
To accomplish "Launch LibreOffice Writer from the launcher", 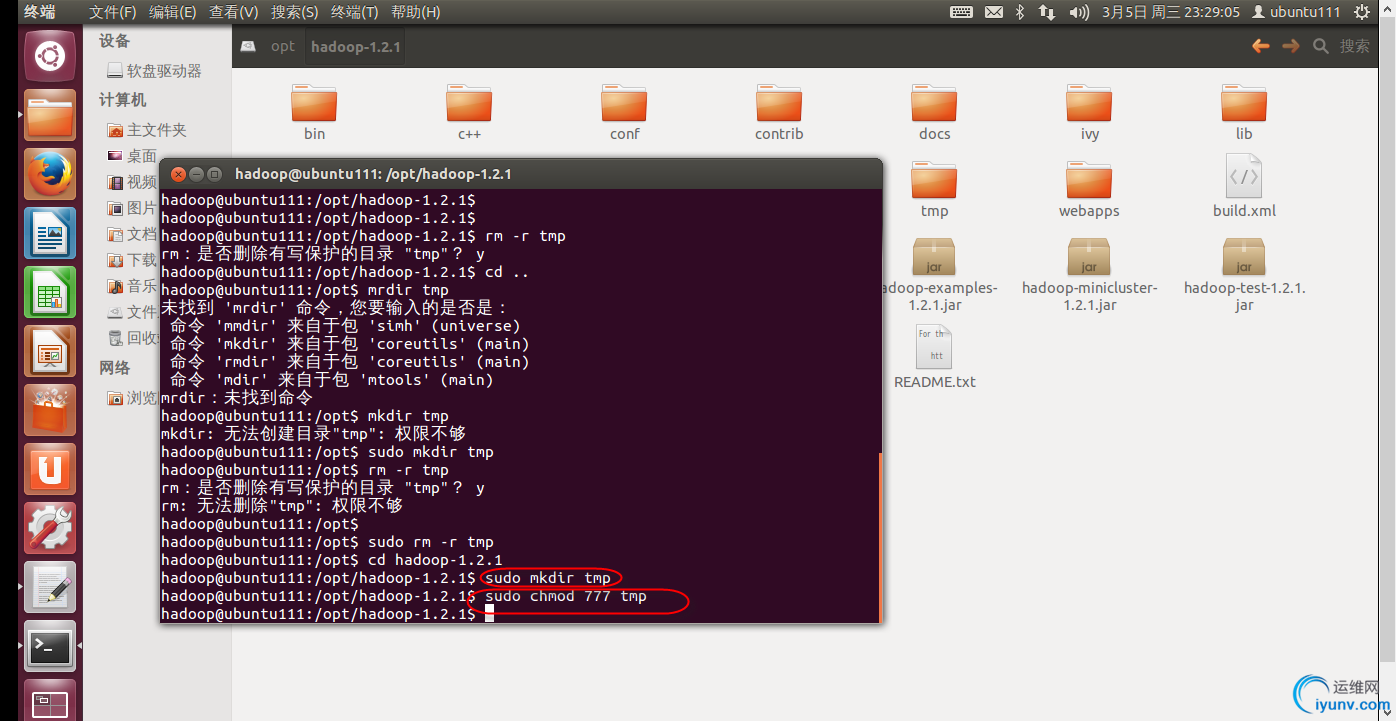I will [x=50, y=233].
